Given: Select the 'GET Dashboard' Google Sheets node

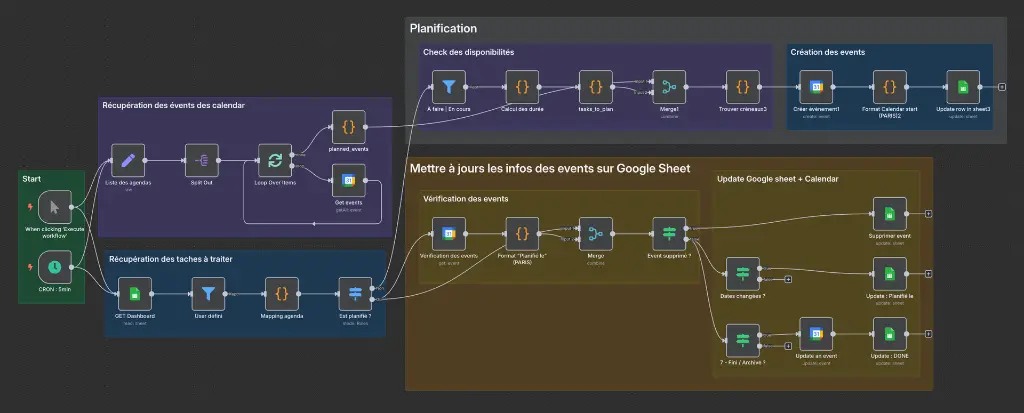Looking at the screenshot, I should [x=134, y=294].
